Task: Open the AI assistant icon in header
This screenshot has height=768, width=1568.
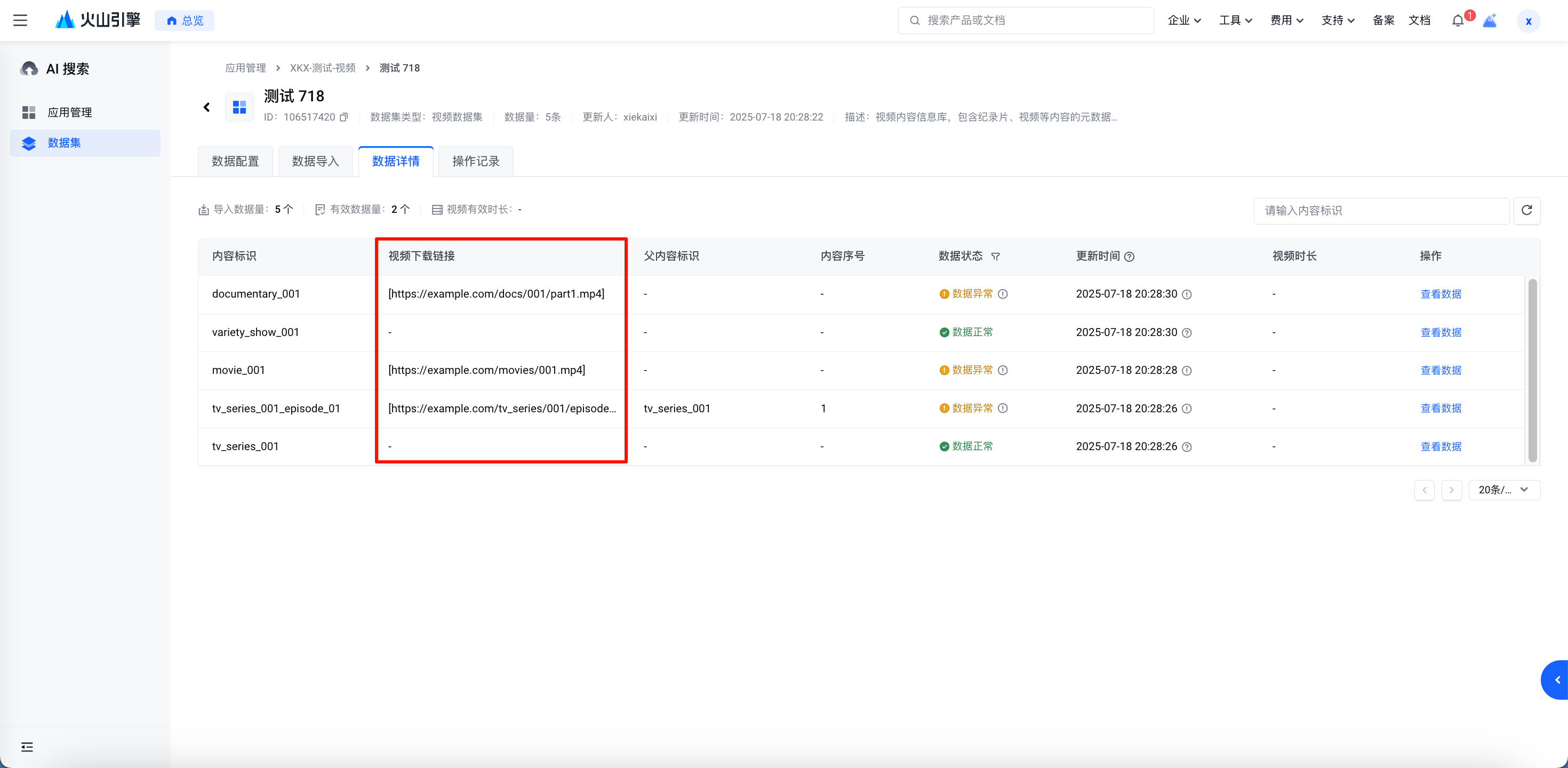Action: click(x=1490, y=21)
